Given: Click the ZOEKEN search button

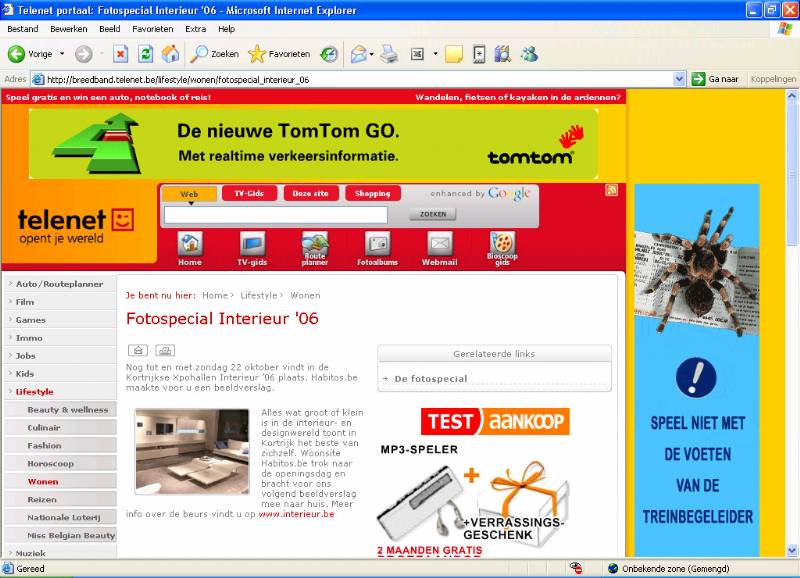Looking at the screenshot, I should [433, 214].
